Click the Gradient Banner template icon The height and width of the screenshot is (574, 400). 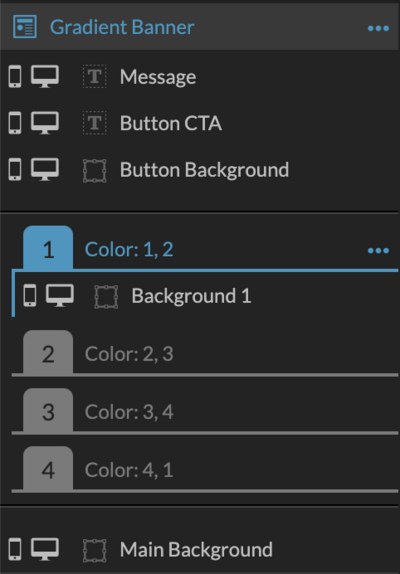coord(25,27)
